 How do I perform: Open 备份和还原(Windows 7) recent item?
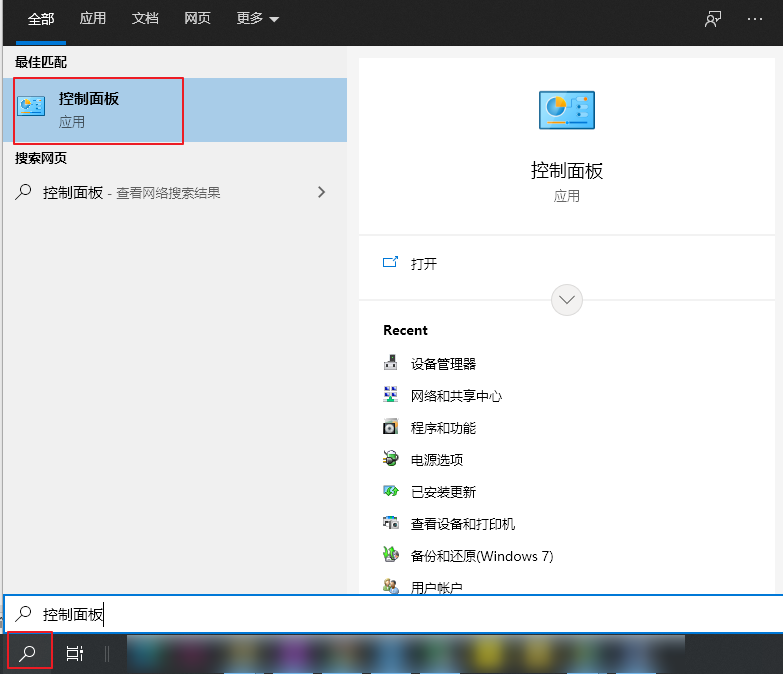coord(481,556)
